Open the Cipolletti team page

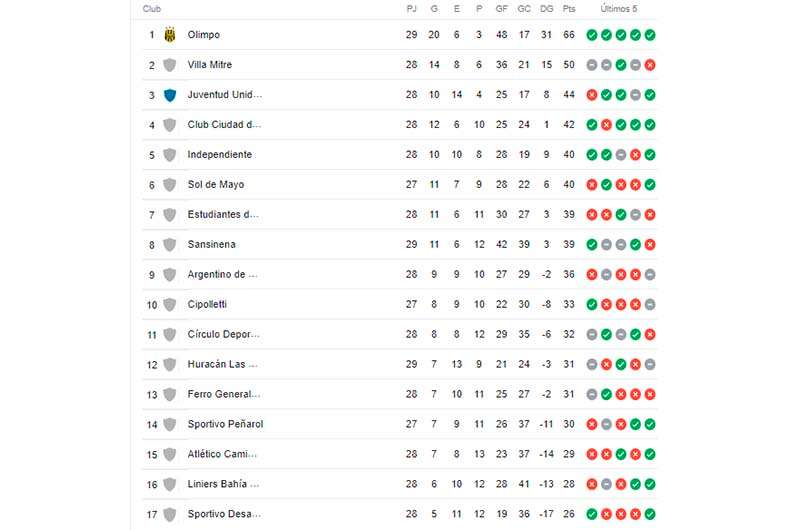pos(207,305)
